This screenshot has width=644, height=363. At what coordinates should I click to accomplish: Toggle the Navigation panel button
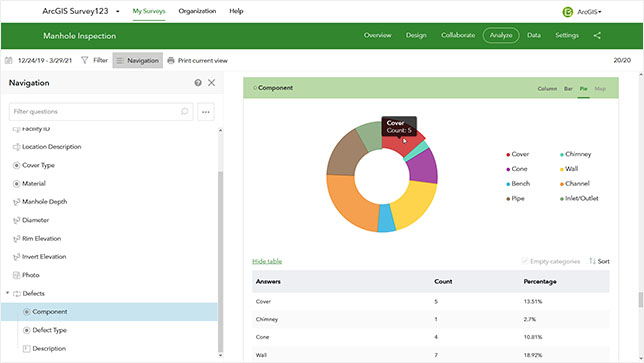point(138,60)
